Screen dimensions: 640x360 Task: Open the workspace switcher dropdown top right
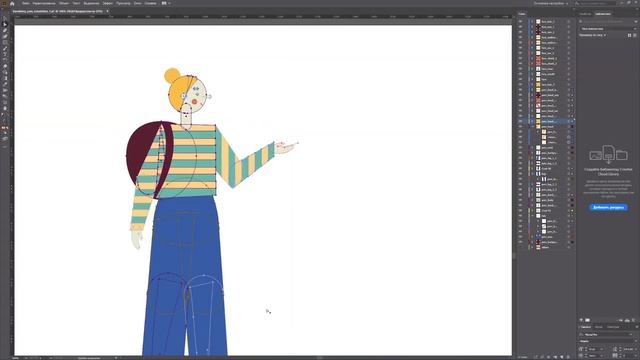(551, 3)
